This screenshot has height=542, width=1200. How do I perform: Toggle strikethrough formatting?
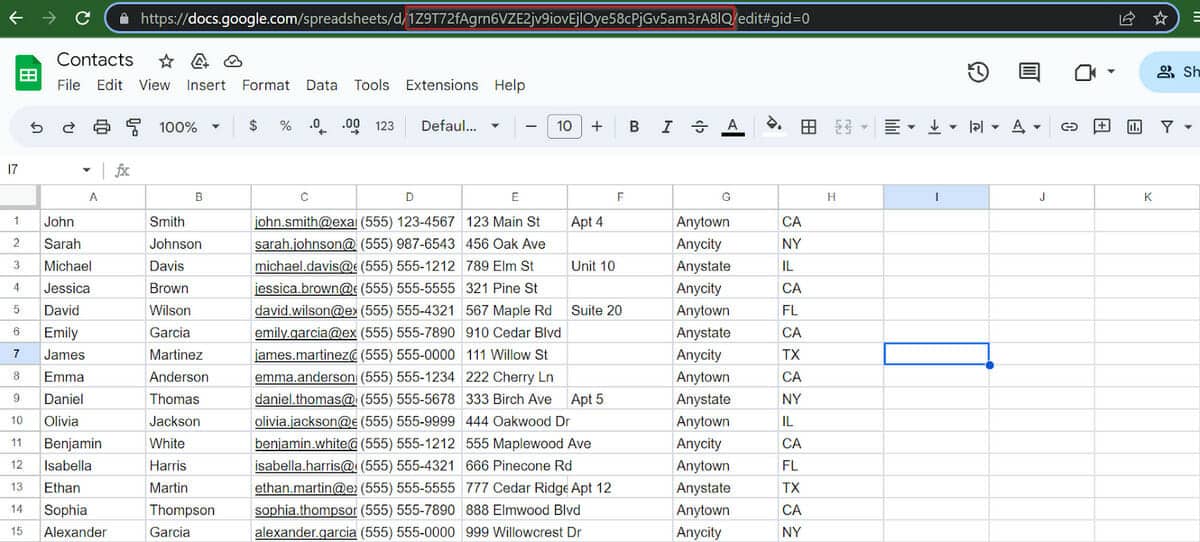pyautogui.click(x=700, y=126)
